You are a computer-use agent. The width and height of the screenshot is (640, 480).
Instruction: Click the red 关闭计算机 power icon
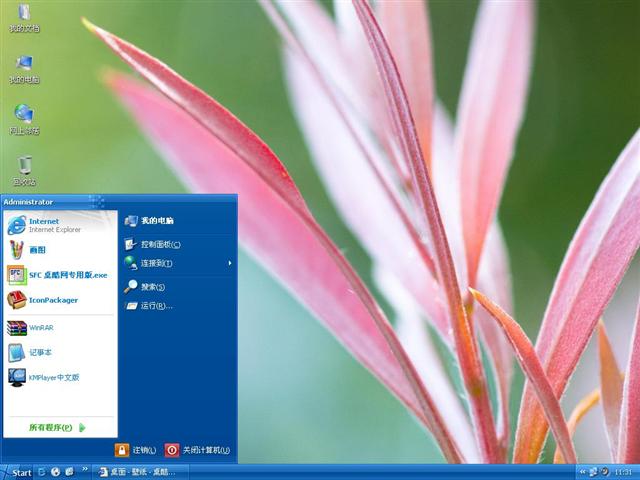(172, 450)
